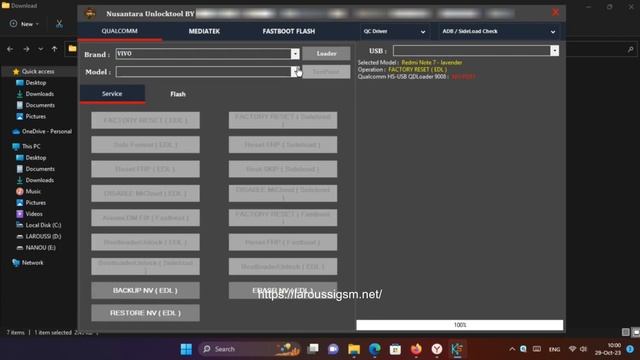The image size is (640, 360).
Task: Switch to the QUALCOMM tab
Action: pos(120,31)
